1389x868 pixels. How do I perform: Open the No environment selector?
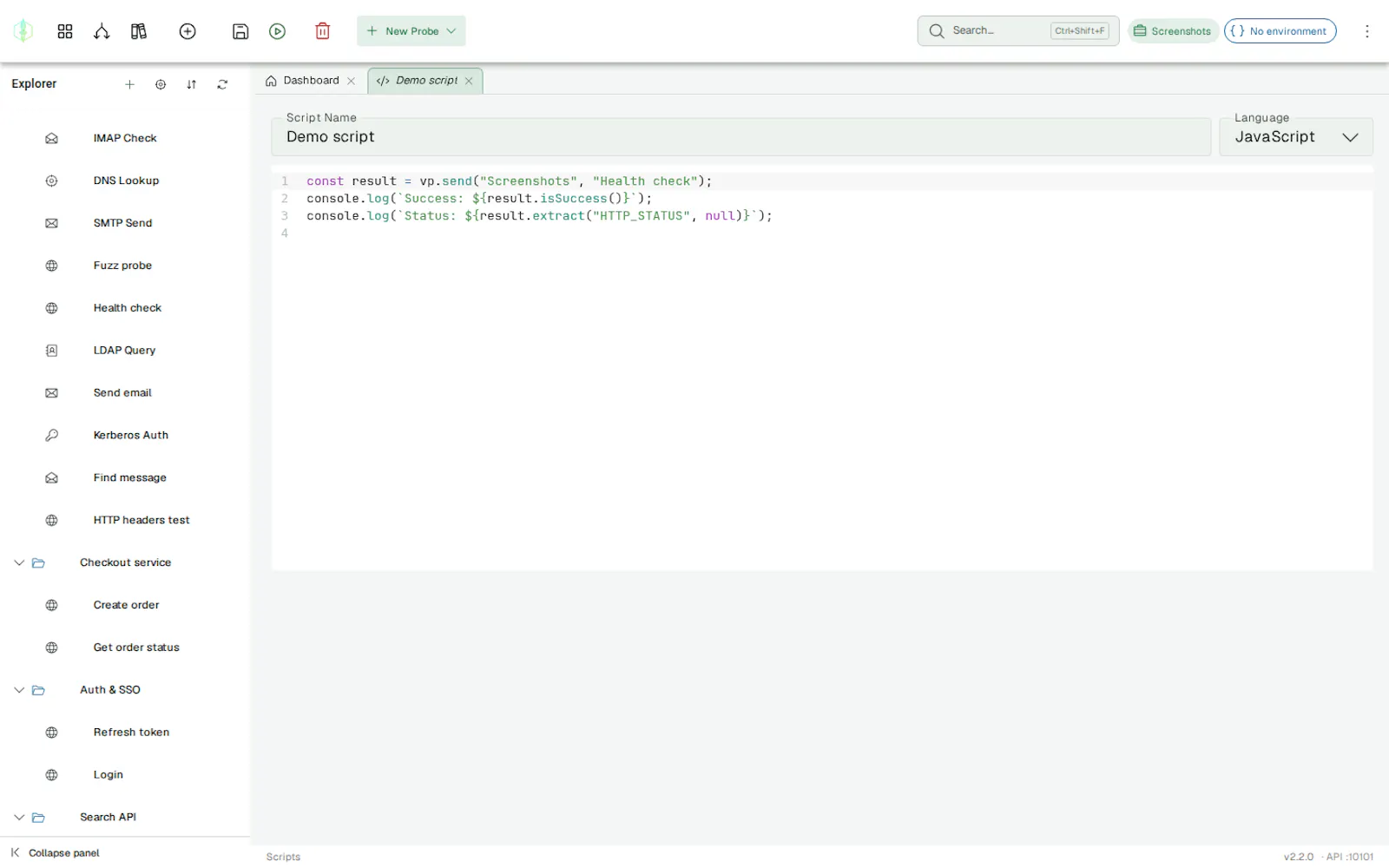point(1280,31)
